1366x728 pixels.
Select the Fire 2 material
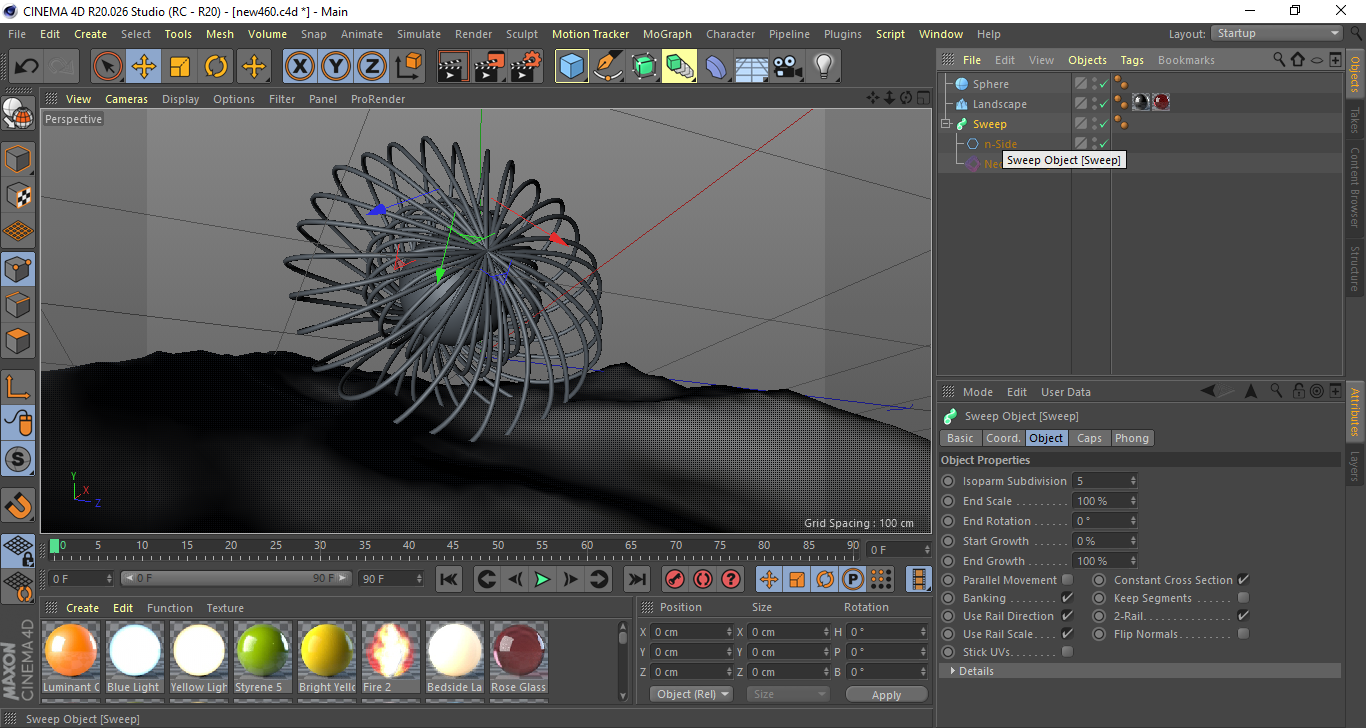point(390,657)
